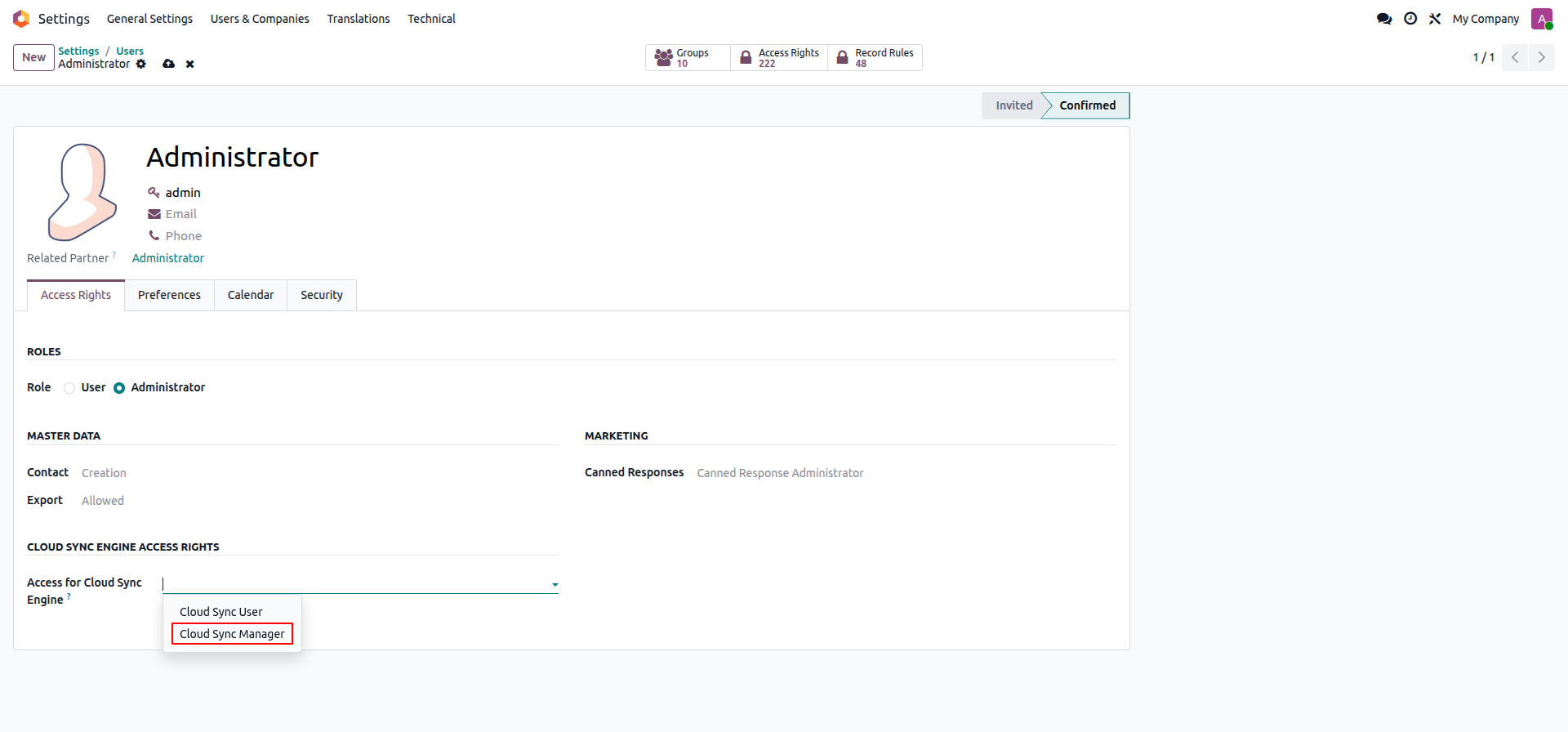Open the Administrator related partner link
The height and width of the screenshot is (732, 1568).
click(168, 258)
